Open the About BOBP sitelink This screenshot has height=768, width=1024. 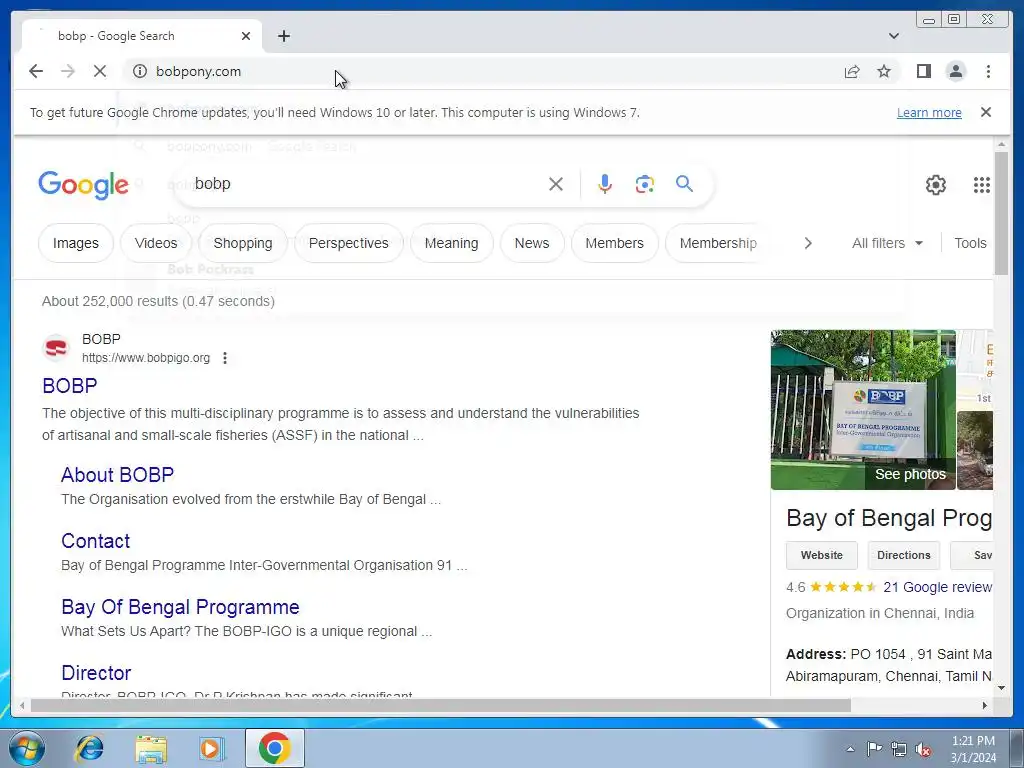click(x=118, y=475)
